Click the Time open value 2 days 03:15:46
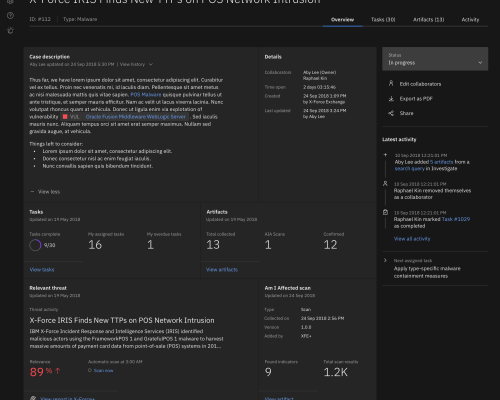The height and width of the screenshot is (400, 500). click(319, 87)
